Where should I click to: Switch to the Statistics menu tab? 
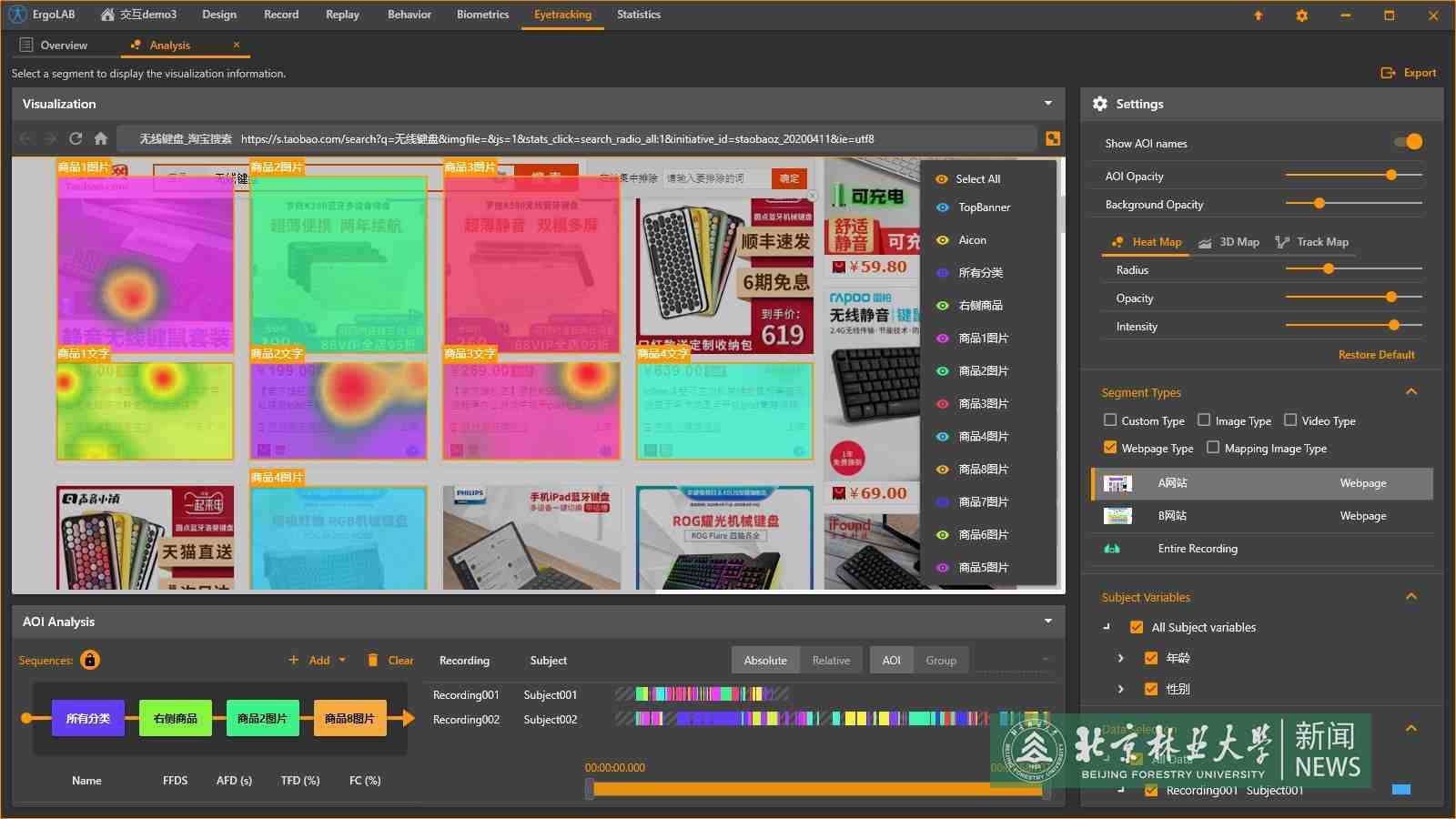click(x=638, y=15)
